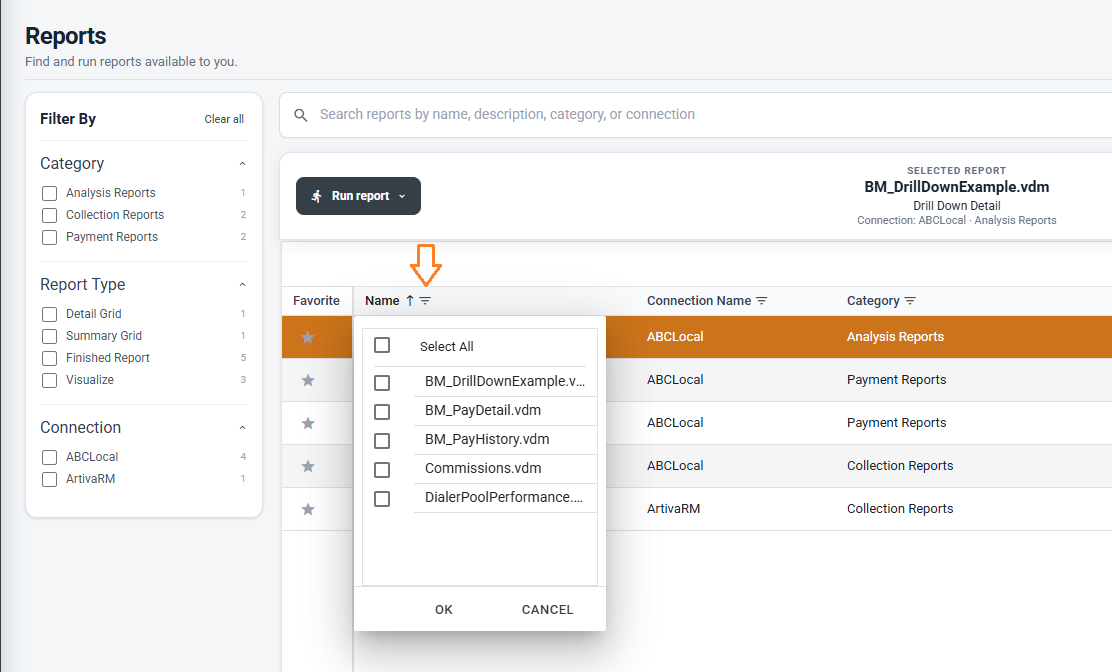Screen dimensions: 1112x672
Task: Toggle favorite star for first Payment Reports row
Action: click(308, 381)
